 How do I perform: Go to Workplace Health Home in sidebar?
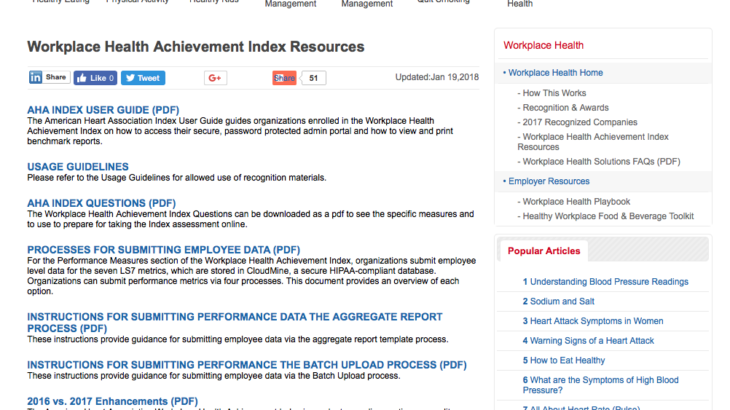pos(555,73)
